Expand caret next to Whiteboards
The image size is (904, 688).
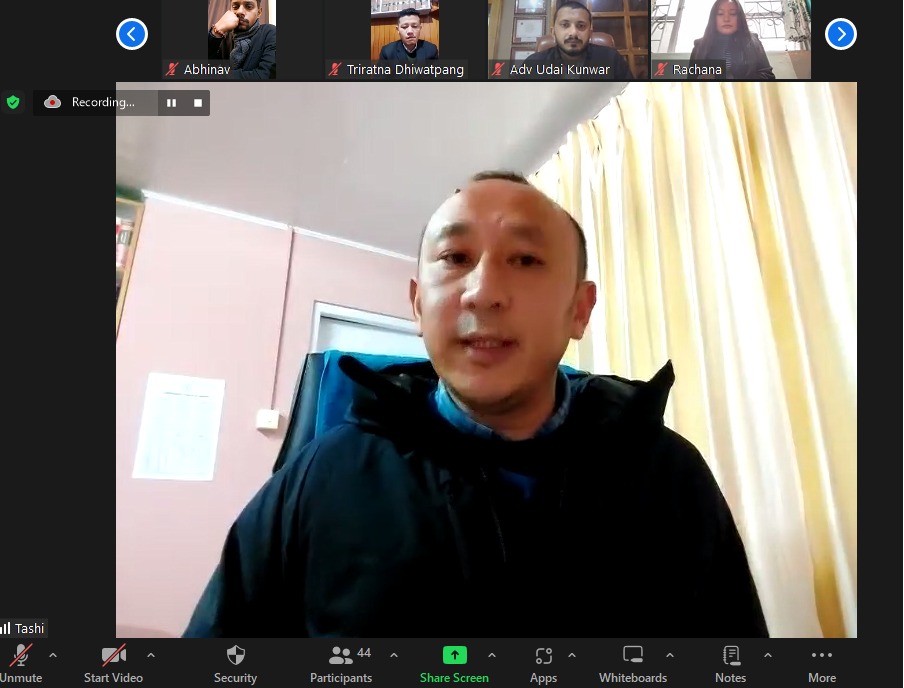click(x=670, y=656)
